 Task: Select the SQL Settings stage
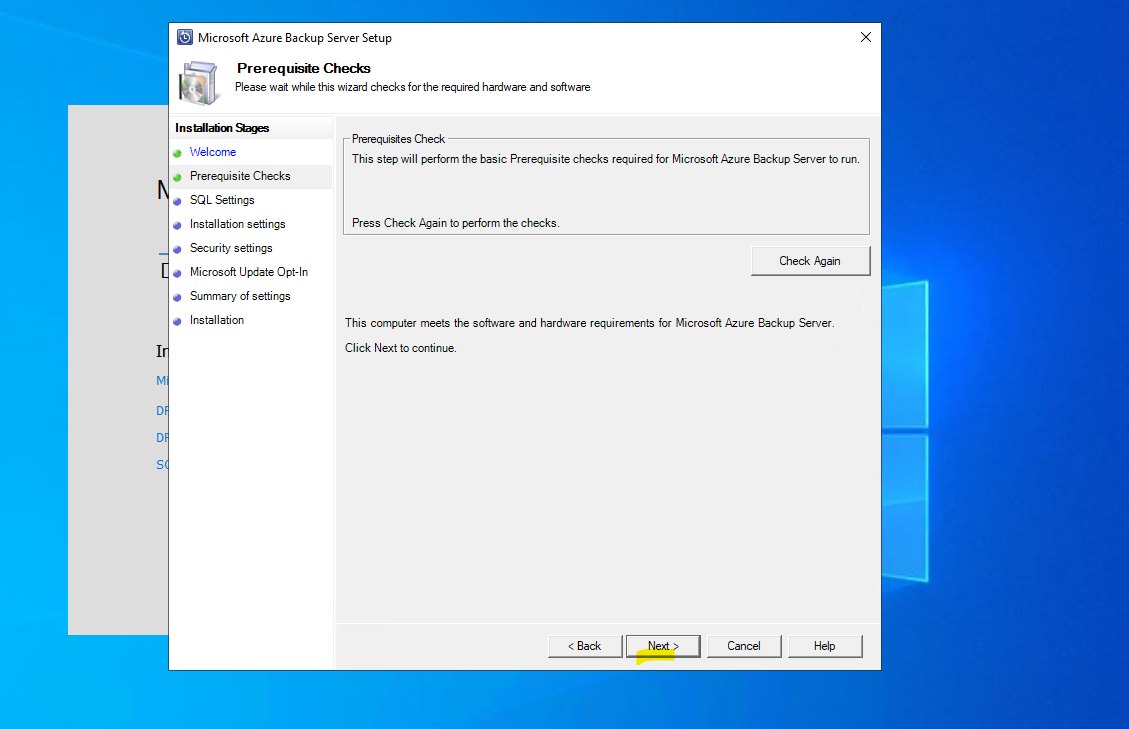click(x=222, y=200)
